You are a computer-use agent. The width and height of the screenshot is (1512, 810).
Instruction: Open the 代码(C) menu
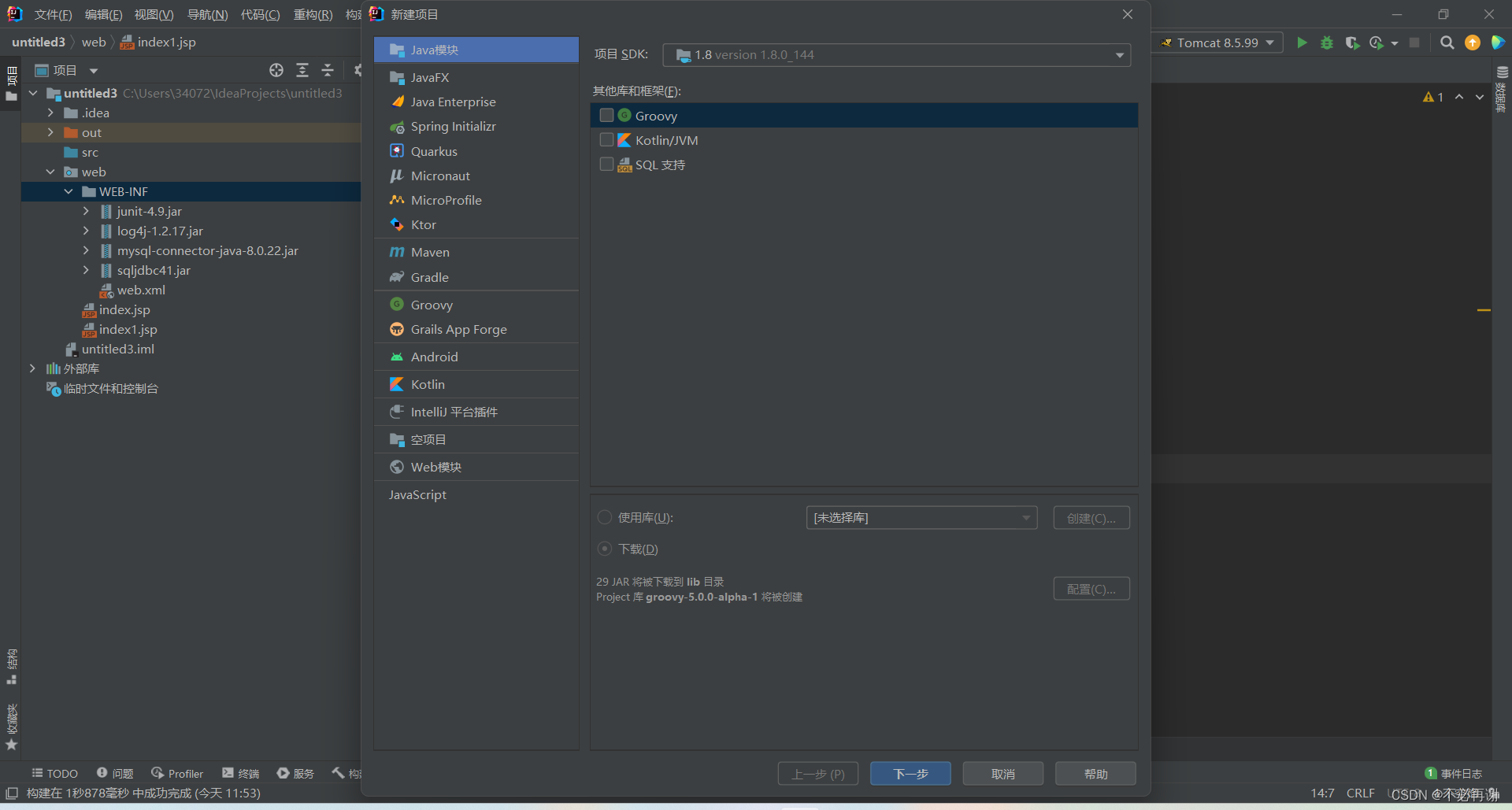click(x=260, y=14)
